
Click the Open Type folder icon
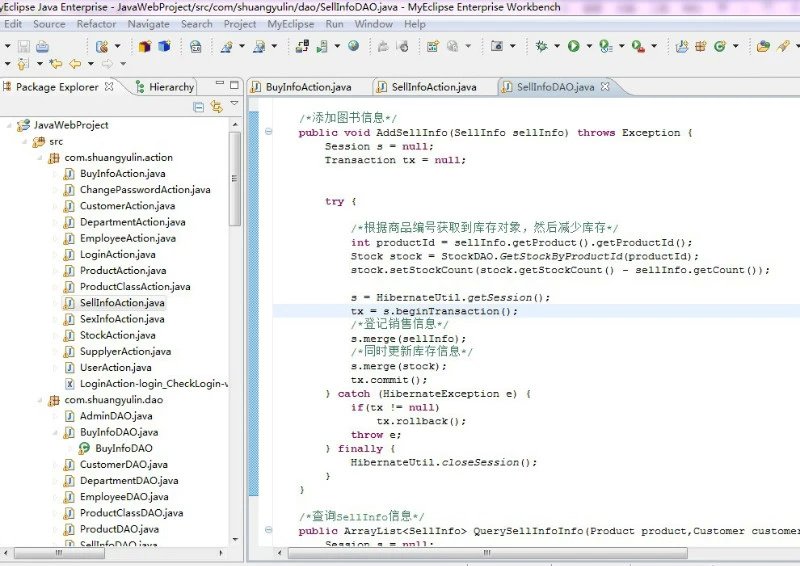click(x=763, y=46)
